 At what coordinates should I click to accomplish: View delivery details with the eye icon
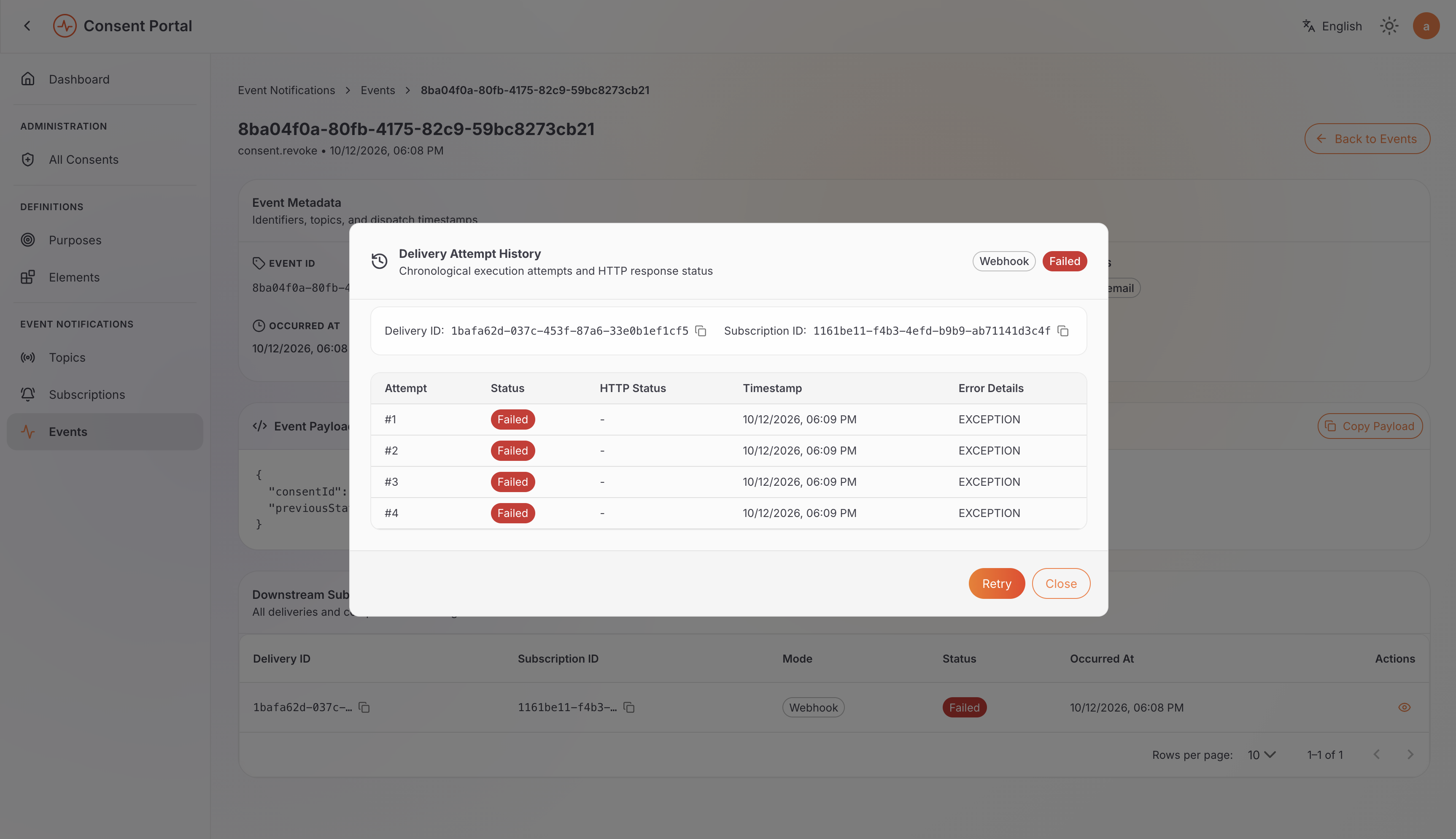click(x=1404, y=707)
